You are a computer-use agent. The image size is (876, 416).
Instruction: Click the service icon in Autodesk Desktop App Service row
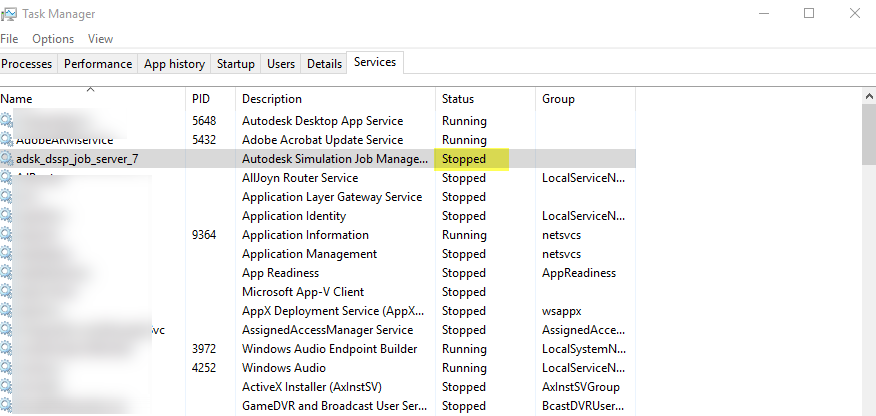point(7,121)
